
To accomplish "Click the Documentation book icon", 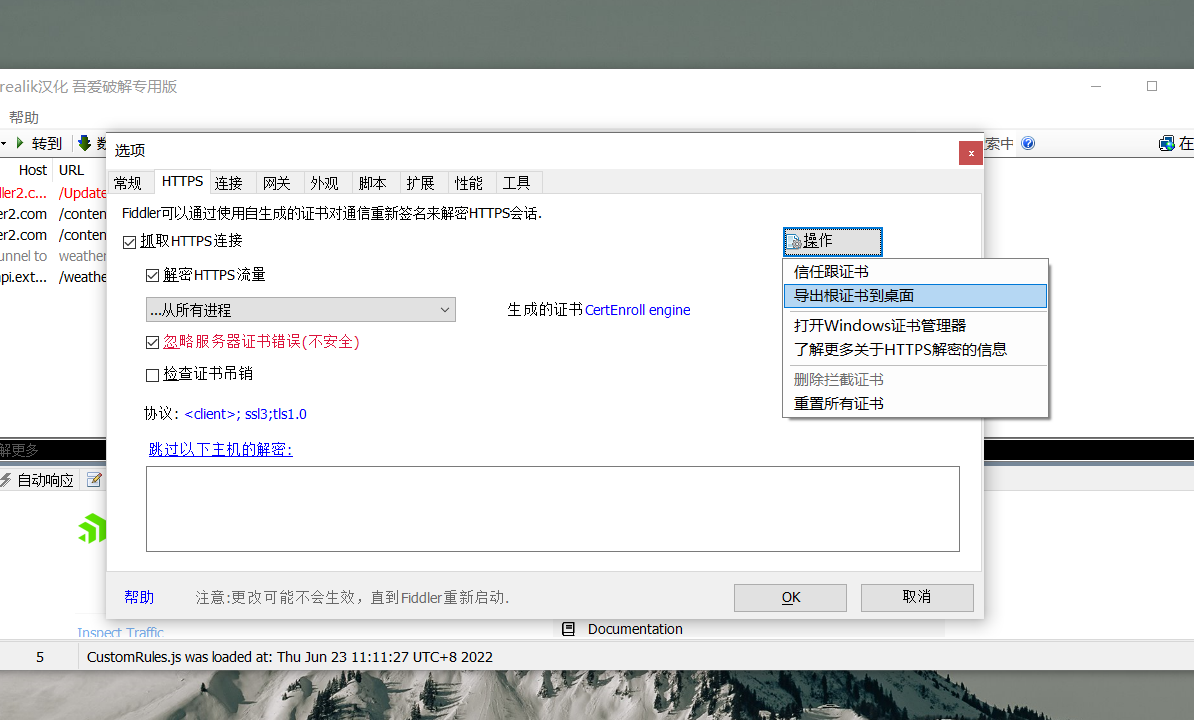I will click(x=568, y=629).
